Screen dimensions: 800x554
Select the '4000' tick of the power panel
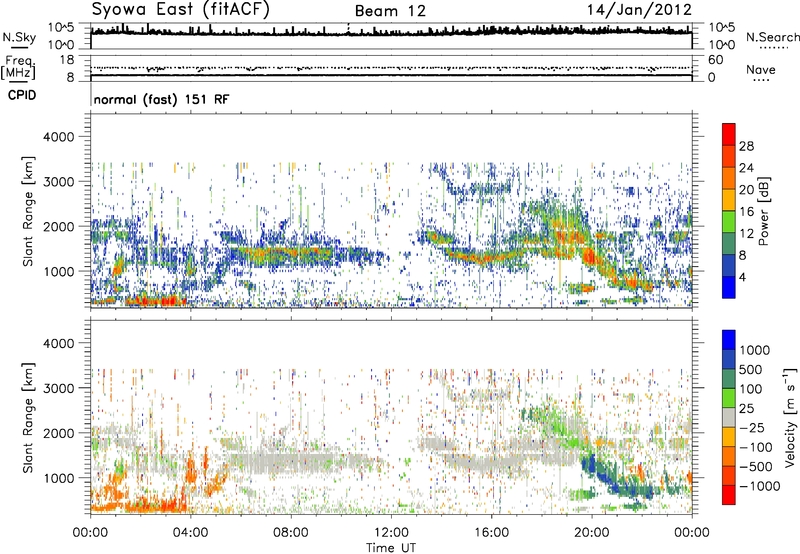(x=58, y=137)
